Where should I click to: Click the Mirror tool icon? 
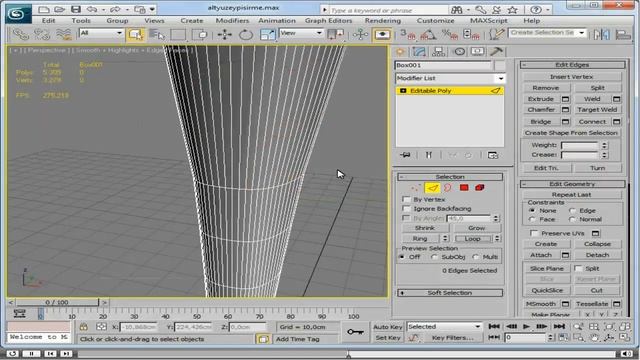click(602, 35)
